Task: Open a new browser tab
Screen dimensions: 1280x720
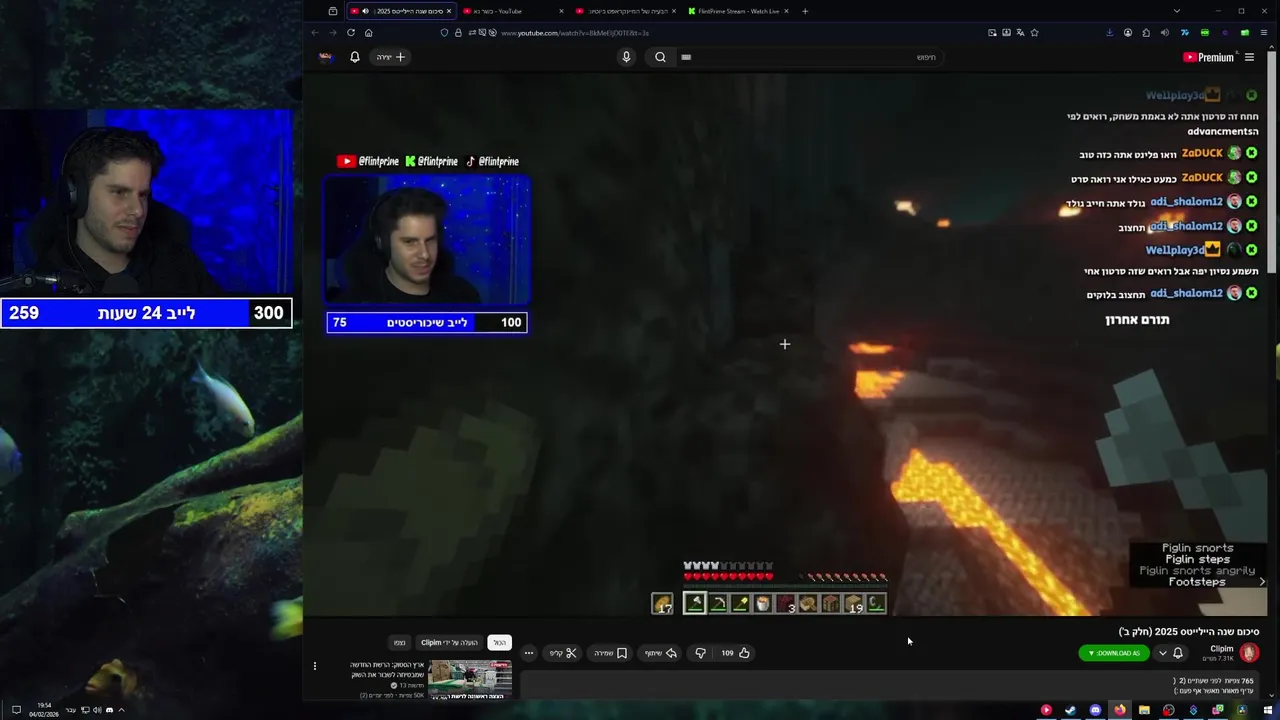Action: [805, 11]
